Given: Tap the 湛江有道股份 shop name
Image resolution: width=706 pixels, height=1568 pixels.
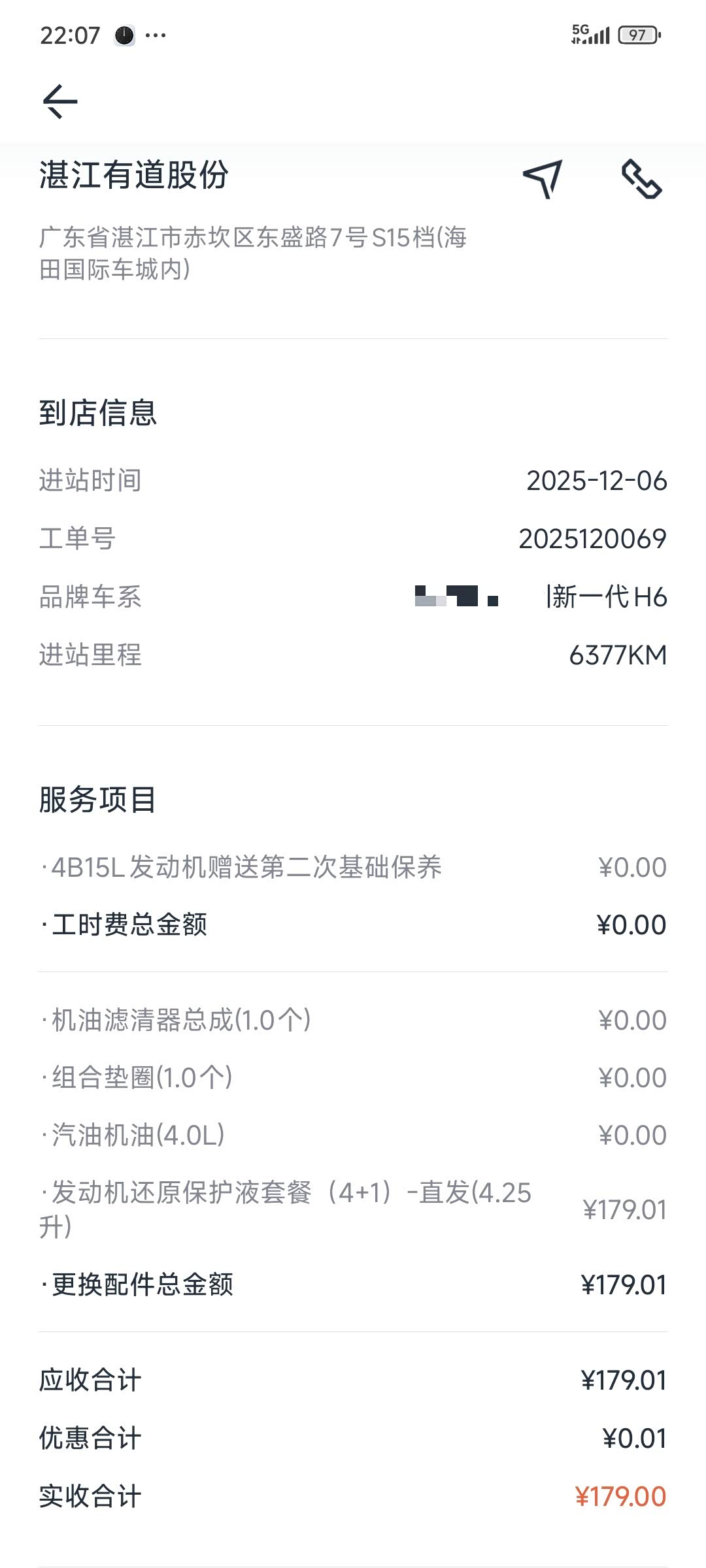Looking at the screenshot, I should (x=133, y=175).
